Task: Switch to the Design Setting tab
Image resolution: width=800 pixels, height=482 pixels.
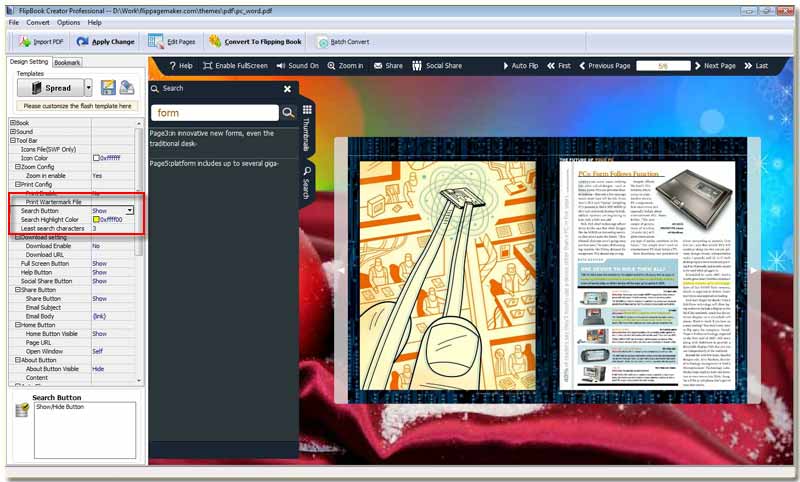Action: pyautogui.click(x=29, y=62)
